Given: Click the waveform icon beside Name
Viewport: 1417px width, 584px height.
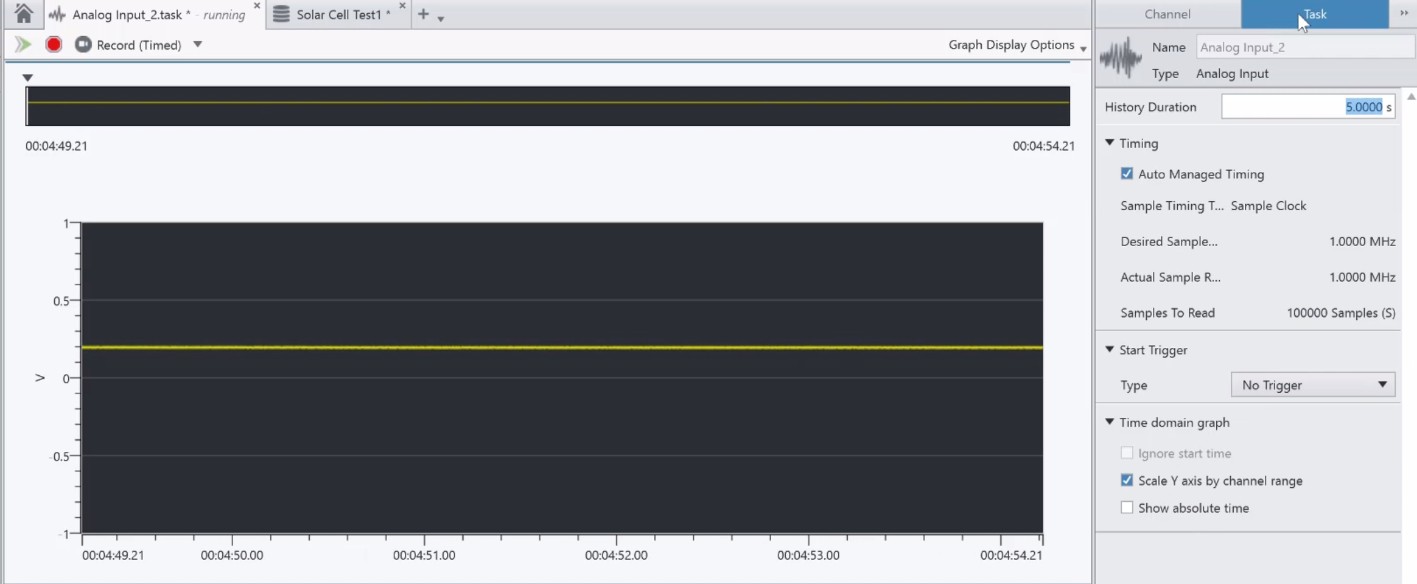Looking at the screenshot, I should pyautogui.click(x=1120, y=59).
